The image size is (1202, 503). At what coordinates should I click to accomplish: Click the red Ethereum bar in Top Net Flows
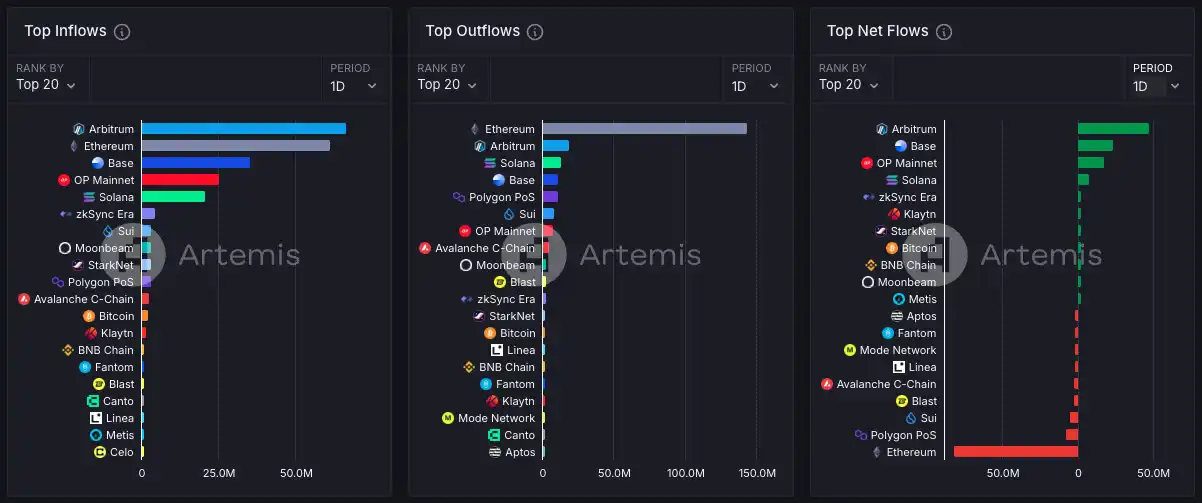click(x=1015, y=452)
